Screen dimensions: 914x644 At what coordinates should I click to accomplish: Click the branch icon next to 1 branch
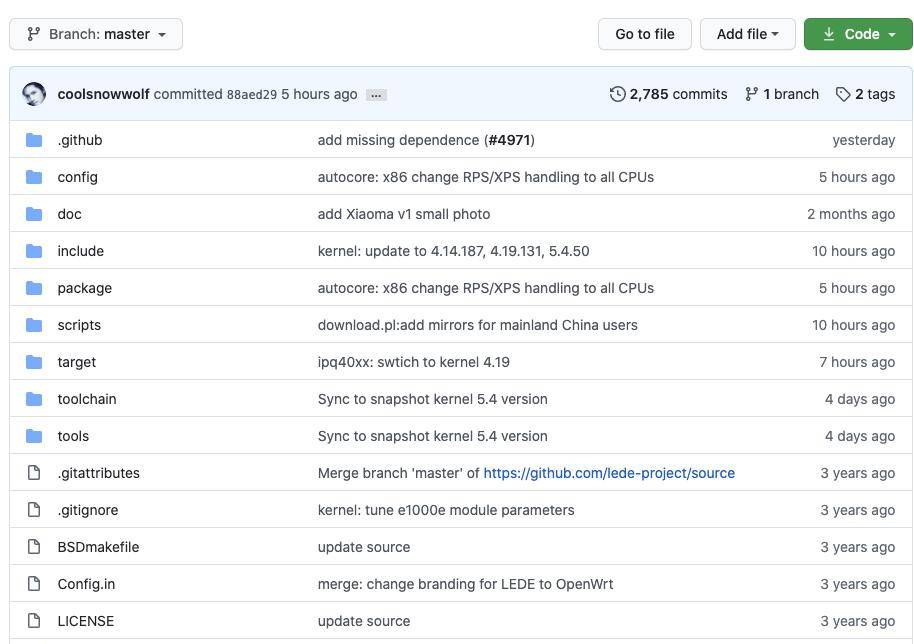(751, 94)
